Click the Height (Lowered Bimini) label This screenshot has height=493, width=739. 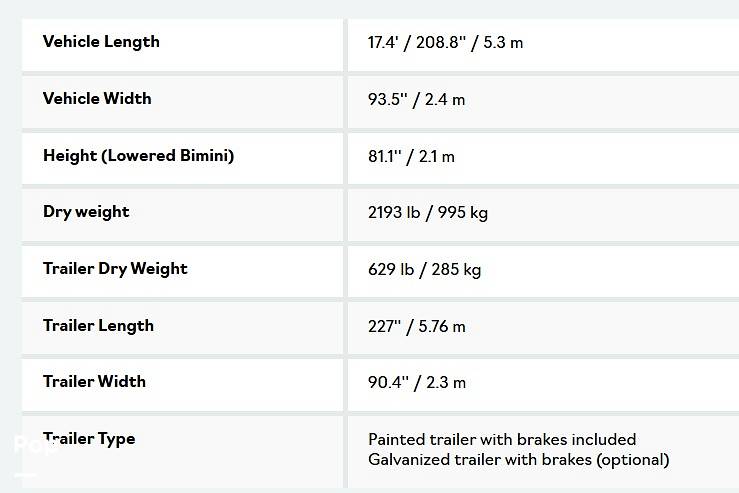click(x=138, y=156)
